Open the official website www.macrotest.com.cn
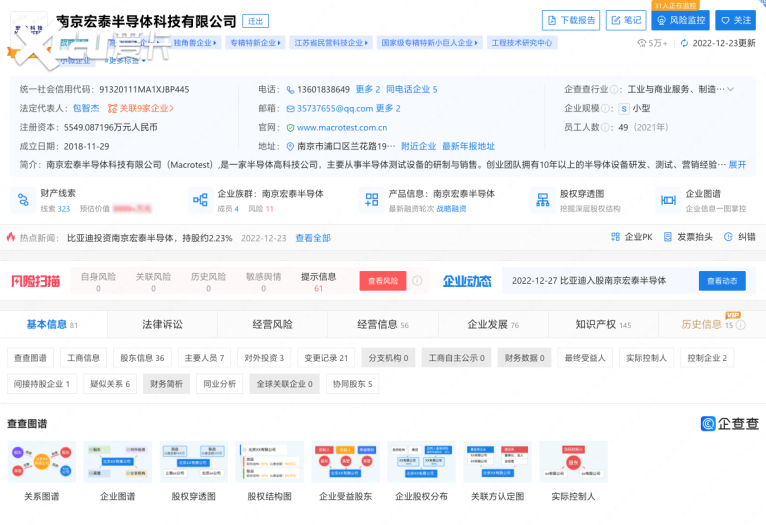 click(342, 127)
